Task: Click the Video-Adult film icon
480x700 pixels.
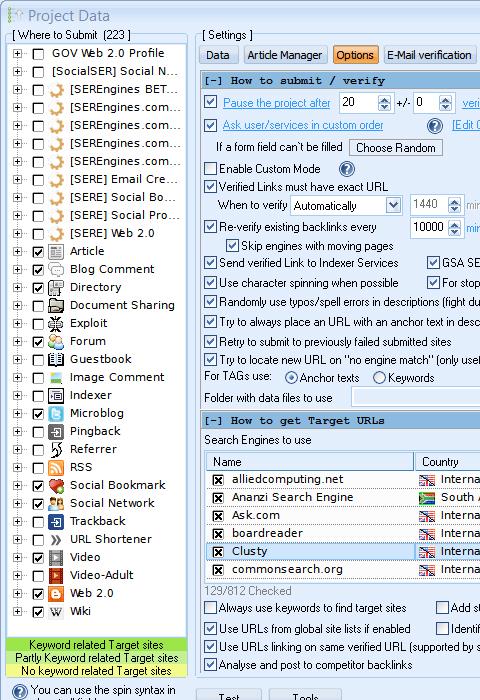Action: (56, 576)
